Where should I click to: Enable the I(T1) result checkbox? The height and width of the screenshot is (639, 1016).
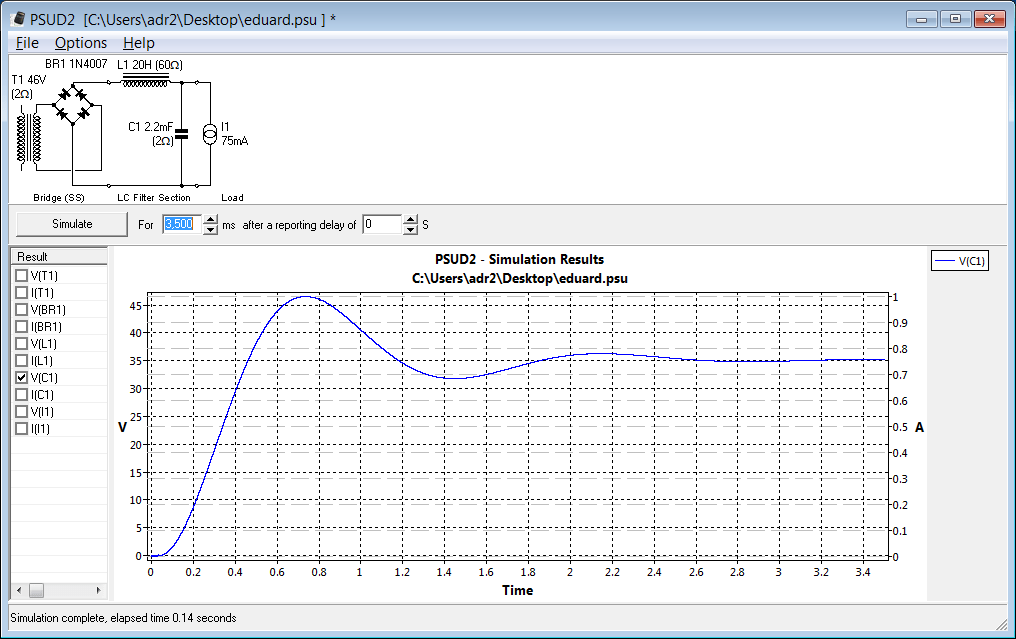(21, 292)
